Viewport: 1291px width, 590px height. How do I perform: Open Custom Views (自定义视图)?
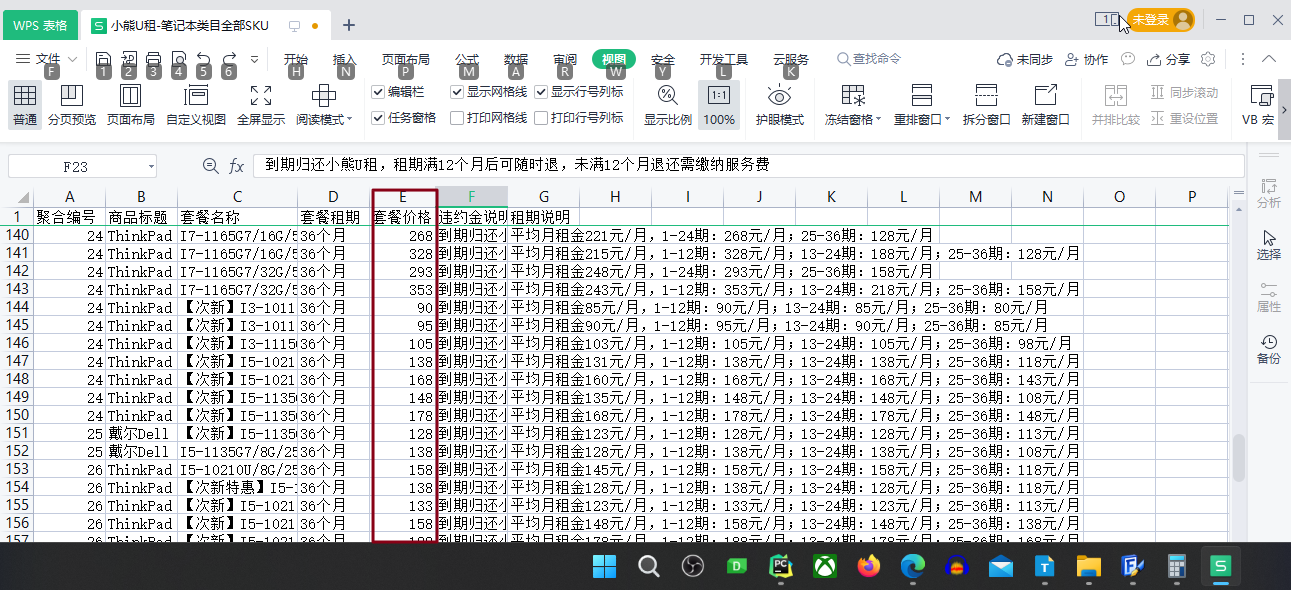pyautogui.click(x=196, y=106)
